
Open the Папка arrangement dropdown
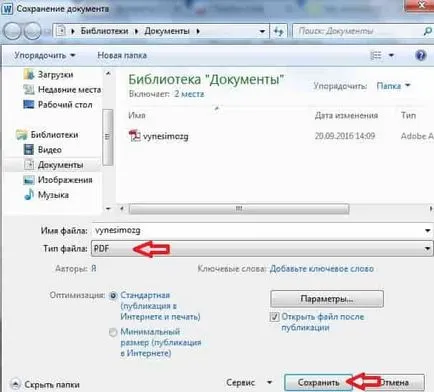(393, 86)
